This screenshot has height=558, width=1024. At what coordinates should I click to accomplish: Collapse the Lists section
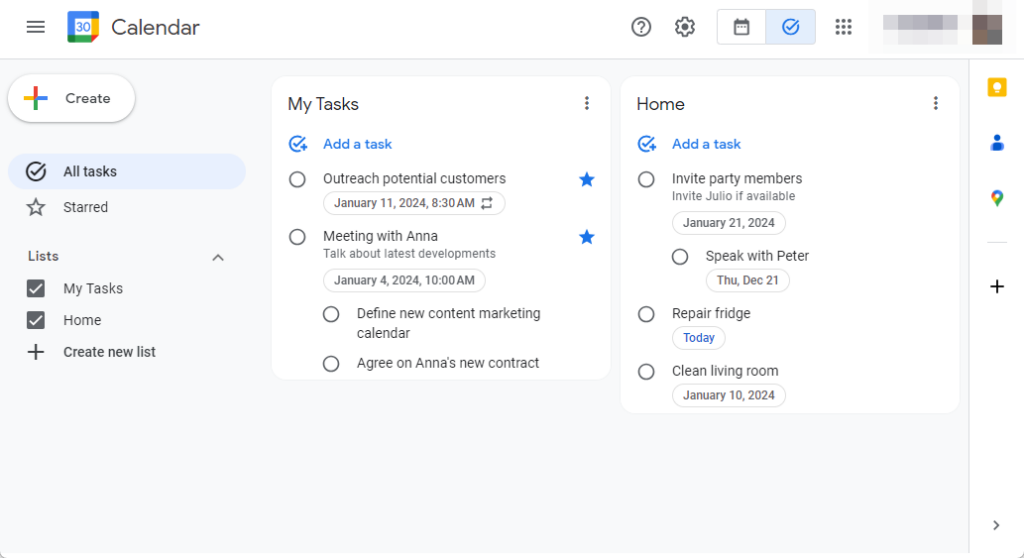click(x=218, y=257)
